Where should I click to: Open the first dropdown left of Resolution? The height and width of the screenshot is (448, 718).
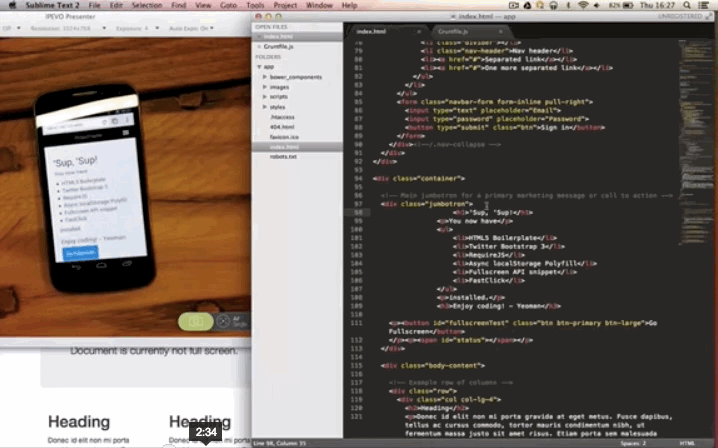point(11,28)
